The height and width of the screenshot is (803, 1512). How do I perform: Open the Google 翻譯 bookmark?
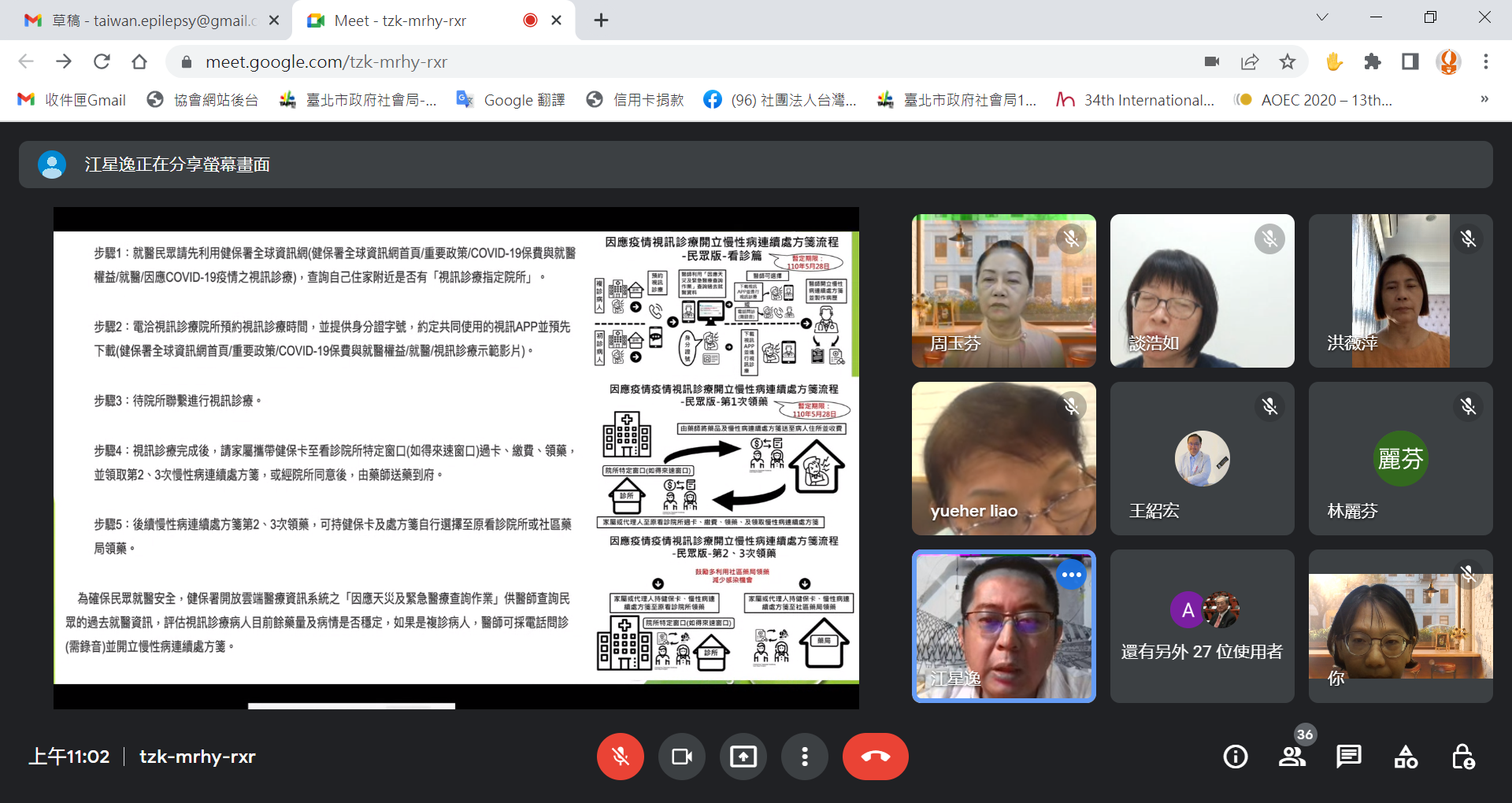(x=511, y=100)
